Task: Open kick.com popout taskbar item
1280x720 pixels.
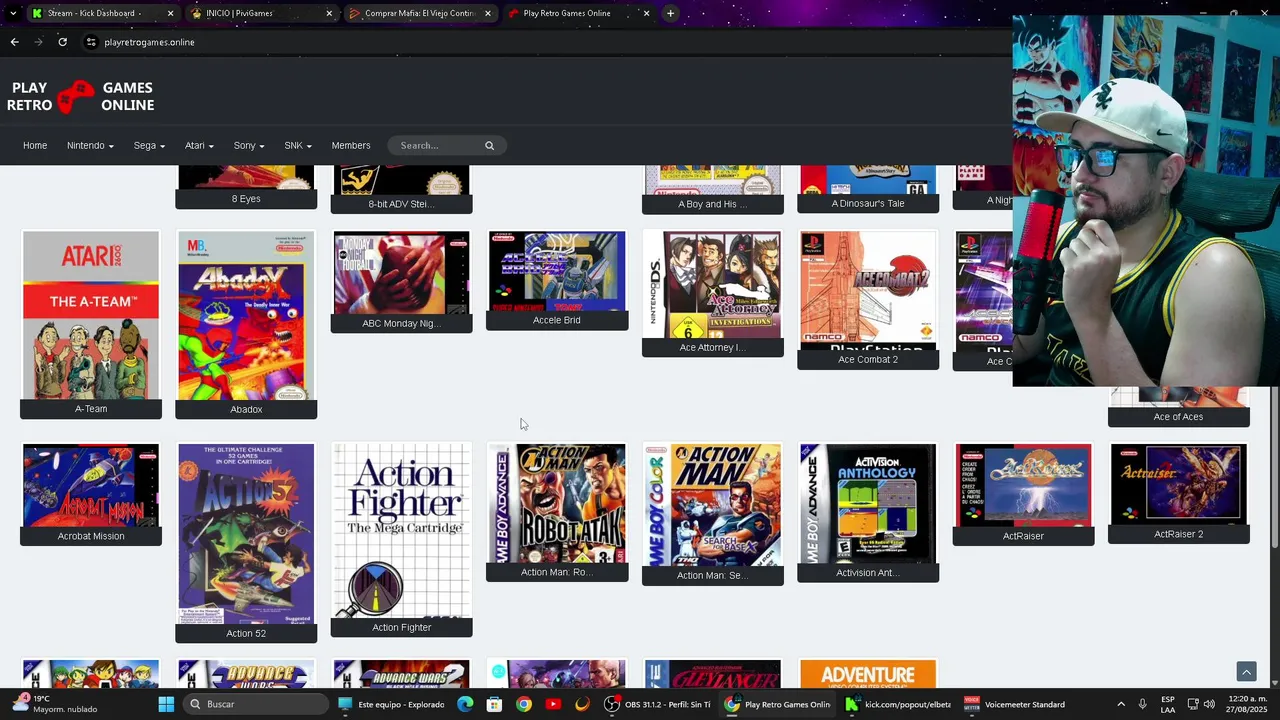Action: click(898, 704)
